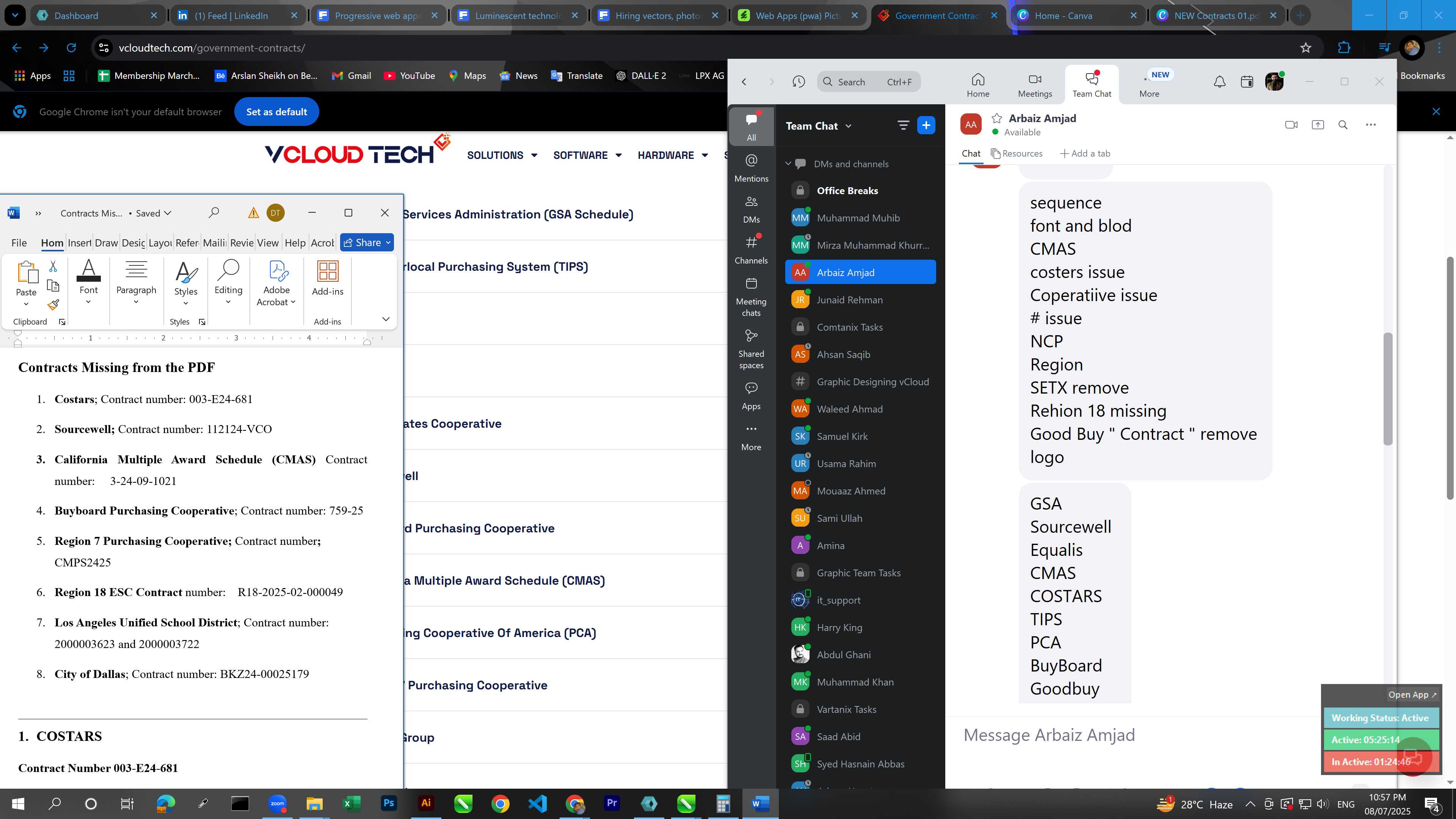
Task: Open Chrome extensions puzzle icon
Action: click(x=1344, y=48)
